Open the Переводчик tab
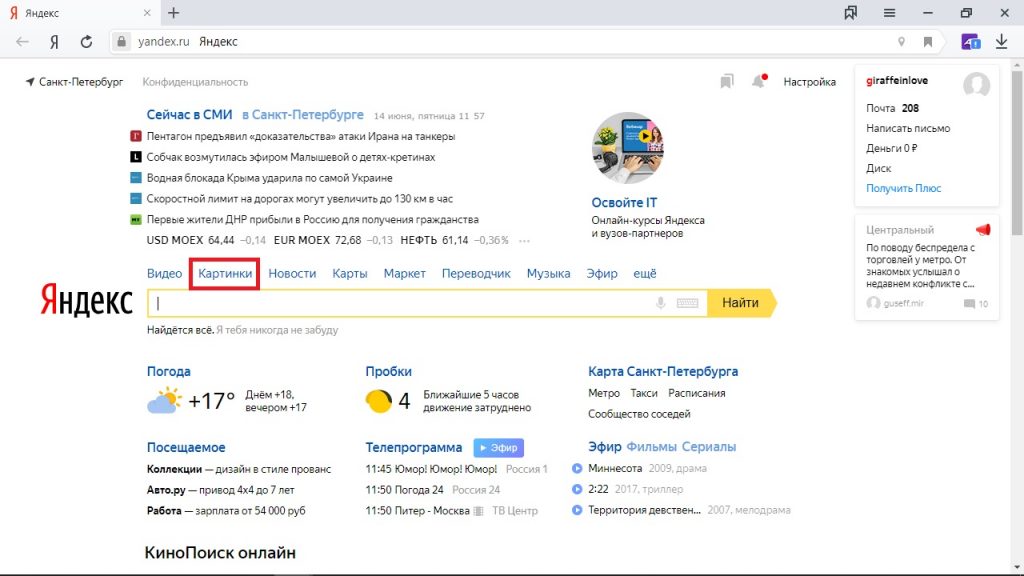Image resolution: width=1024 pixels, height=576 pixels. click(x=476, y=274)
